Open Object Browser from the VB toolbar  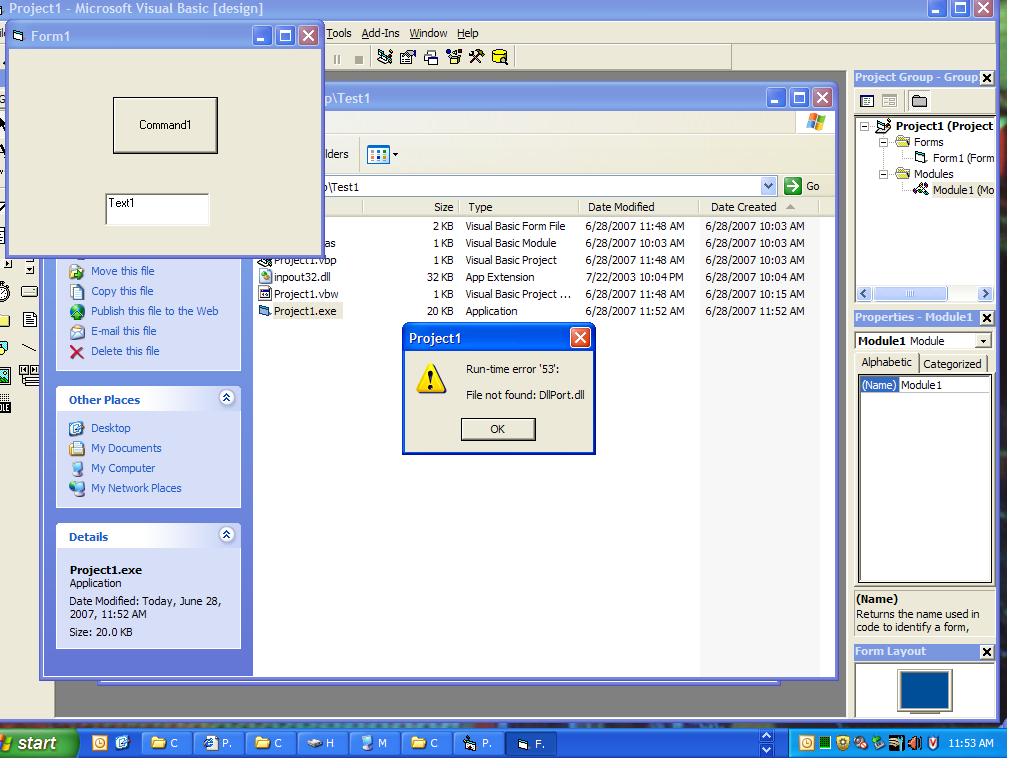[x=454, y=57]
